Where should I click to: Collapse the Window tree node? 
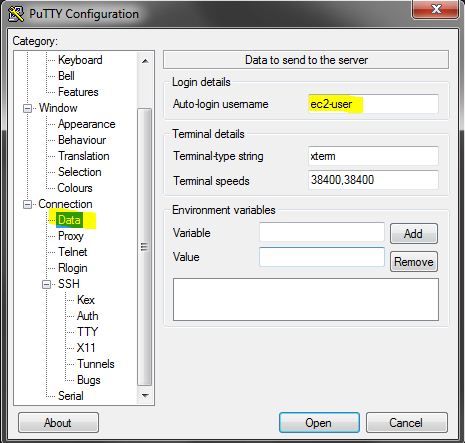click(x=27, y=108)
